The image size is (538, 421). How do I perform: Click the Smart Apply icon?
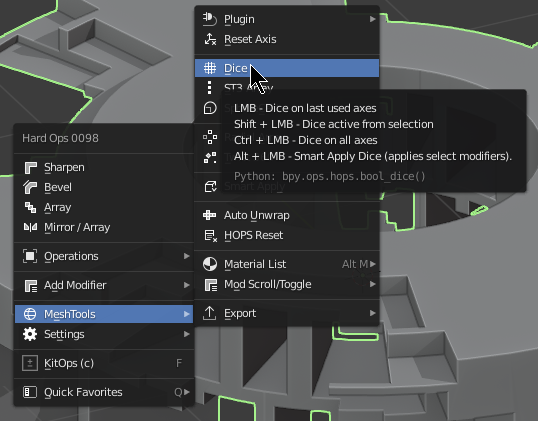pos(210,187)
